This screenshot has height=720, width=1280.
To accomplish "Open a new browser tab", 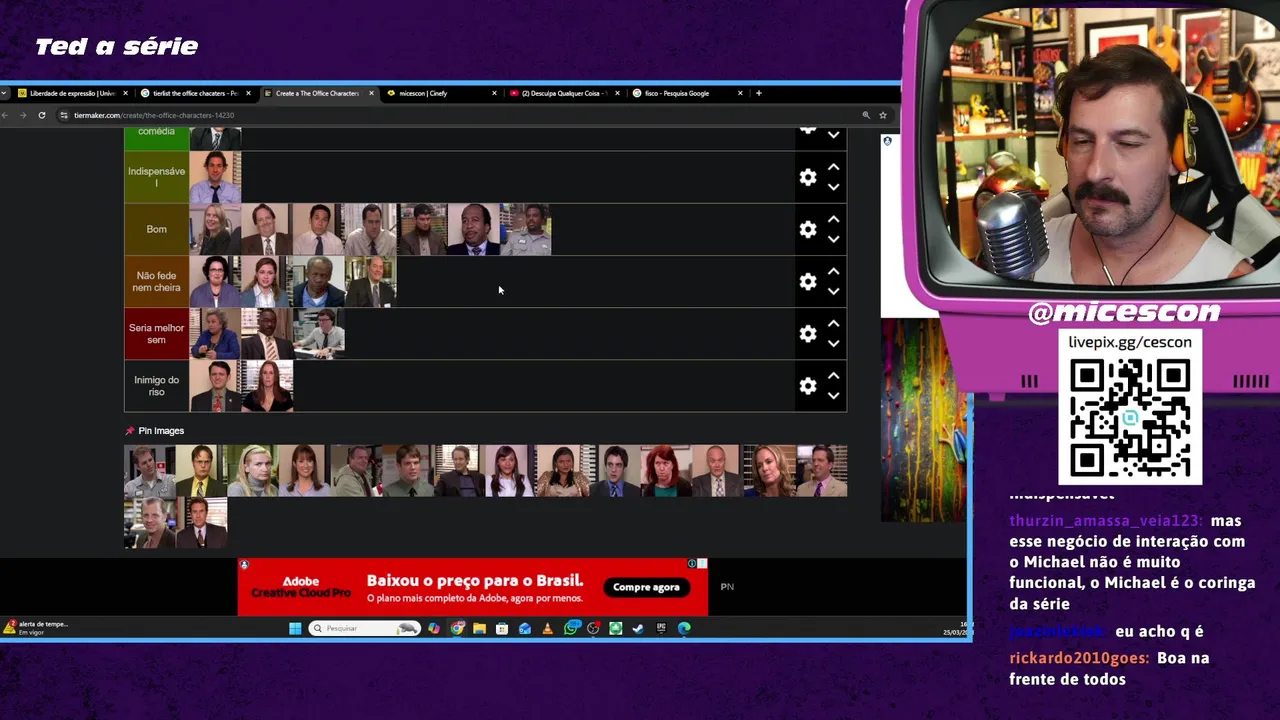I will [x=758, y=93].
